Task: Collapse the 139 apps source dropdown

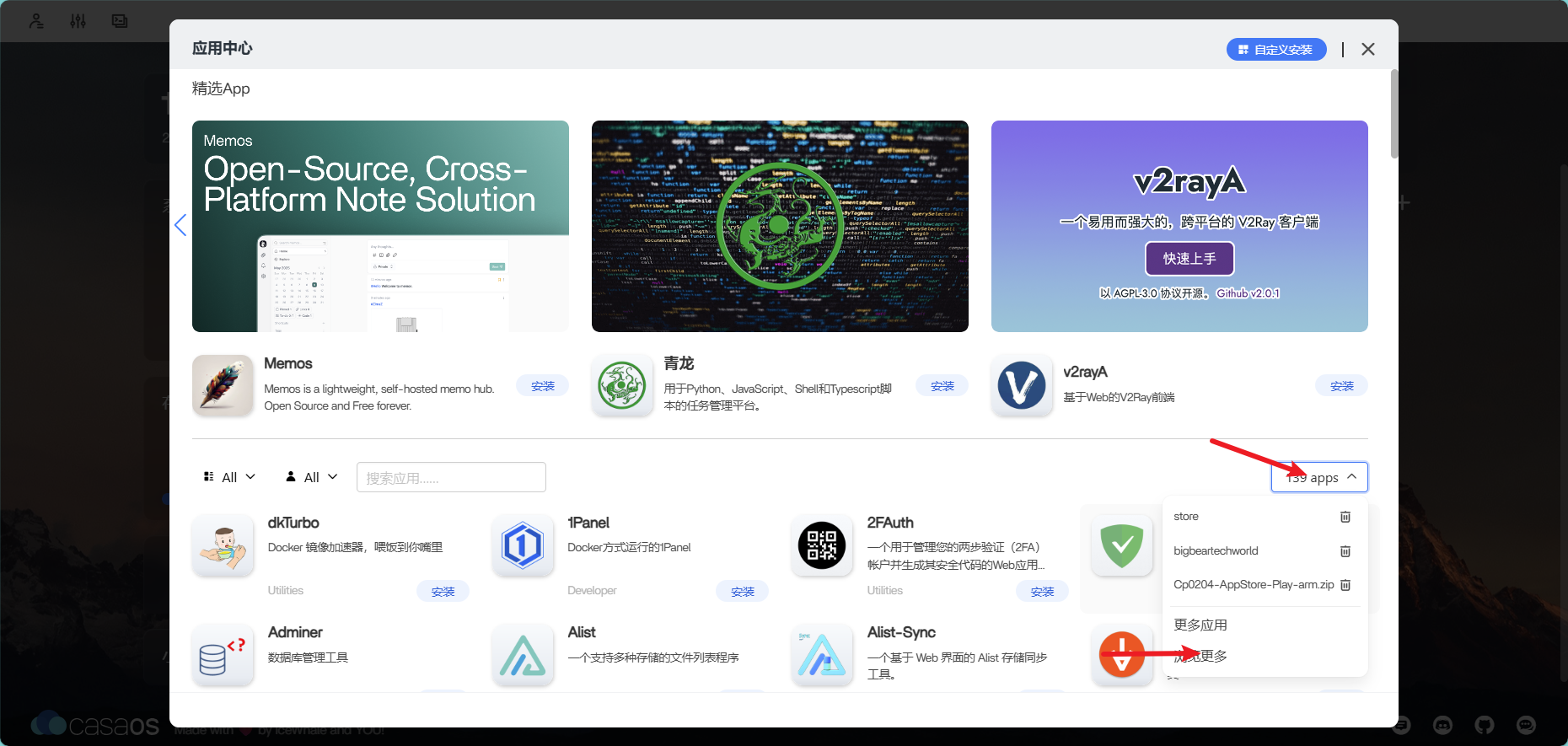Action: [x=1319, y=477]
